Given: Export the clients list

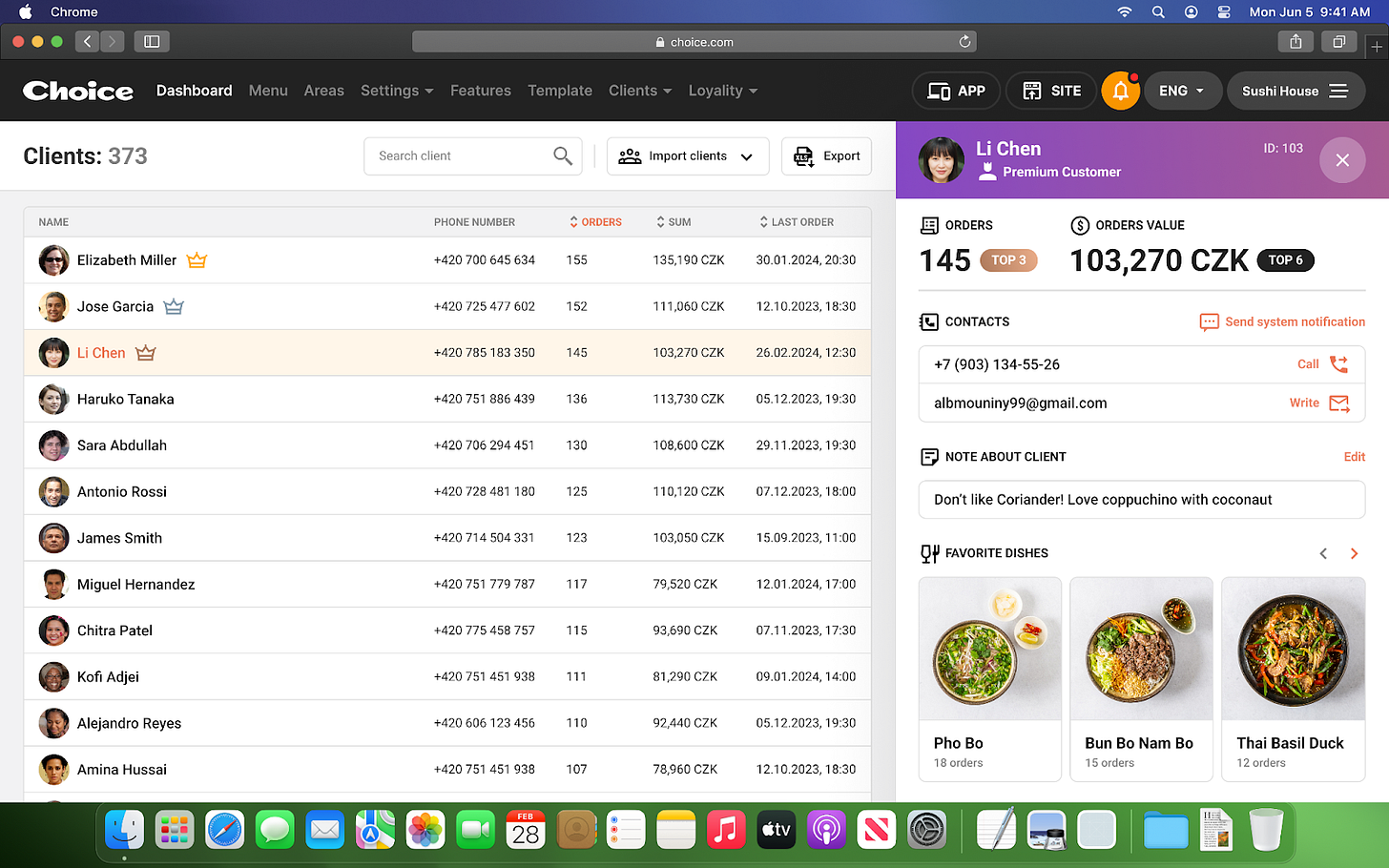Looking at the screenshot, I should click(x=827, y=155).
